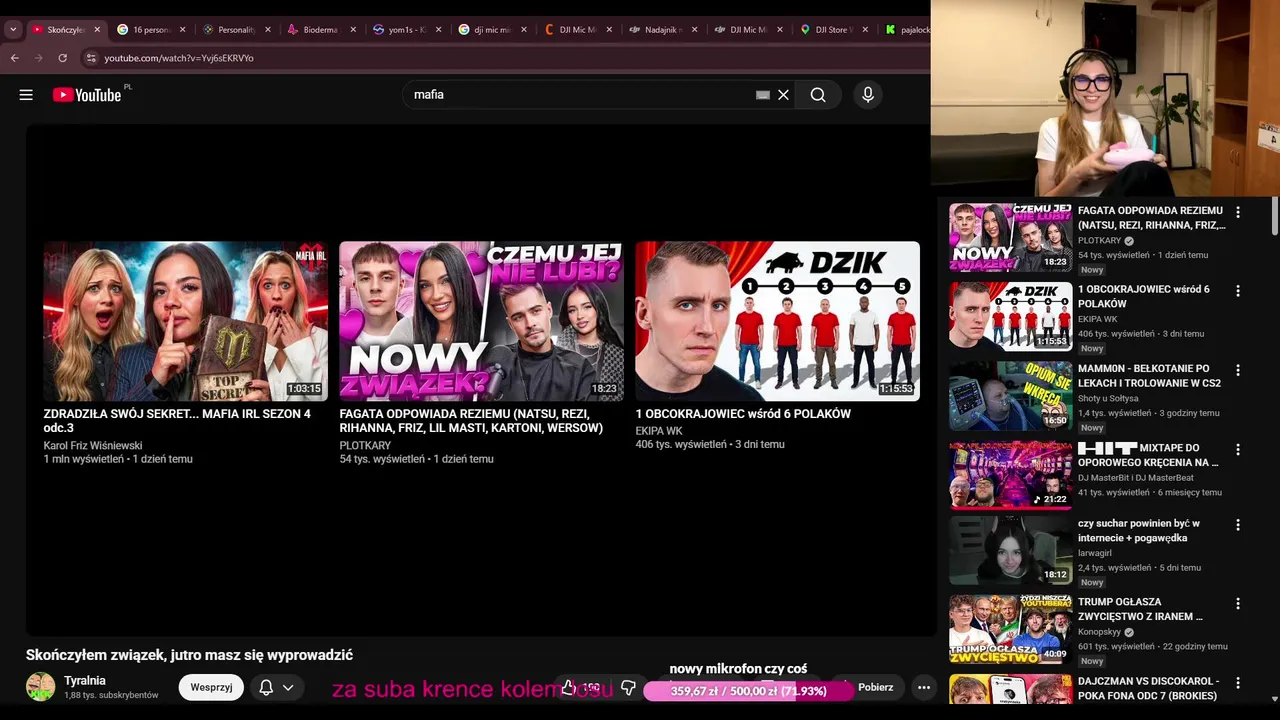Open the three-dot more actions under the video
Viewport: 1280px width, 720px height.
tap(924, 688)
